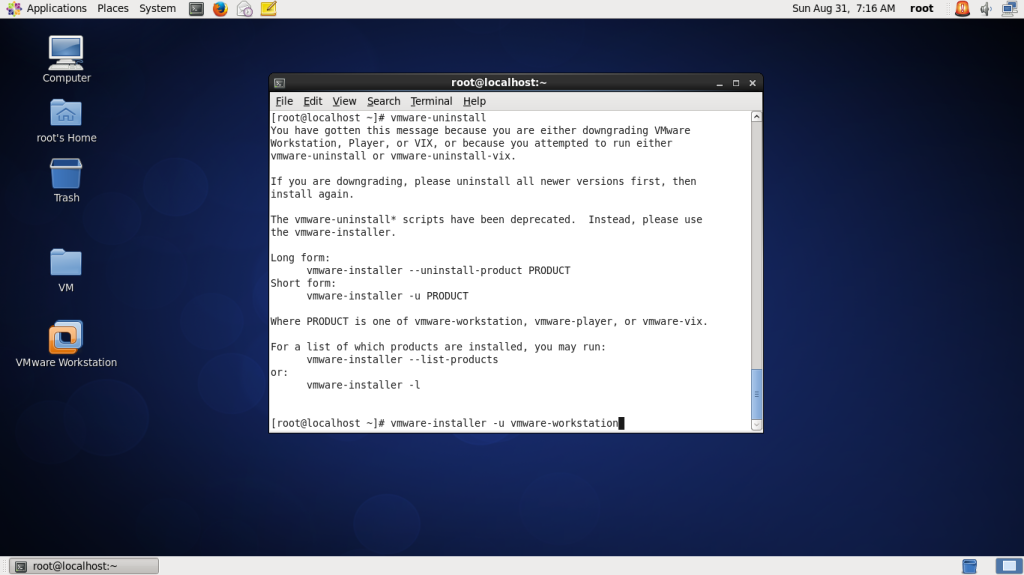Click the typed vmware-installer -u command line

pyautogui.click(x=504, y=423)
